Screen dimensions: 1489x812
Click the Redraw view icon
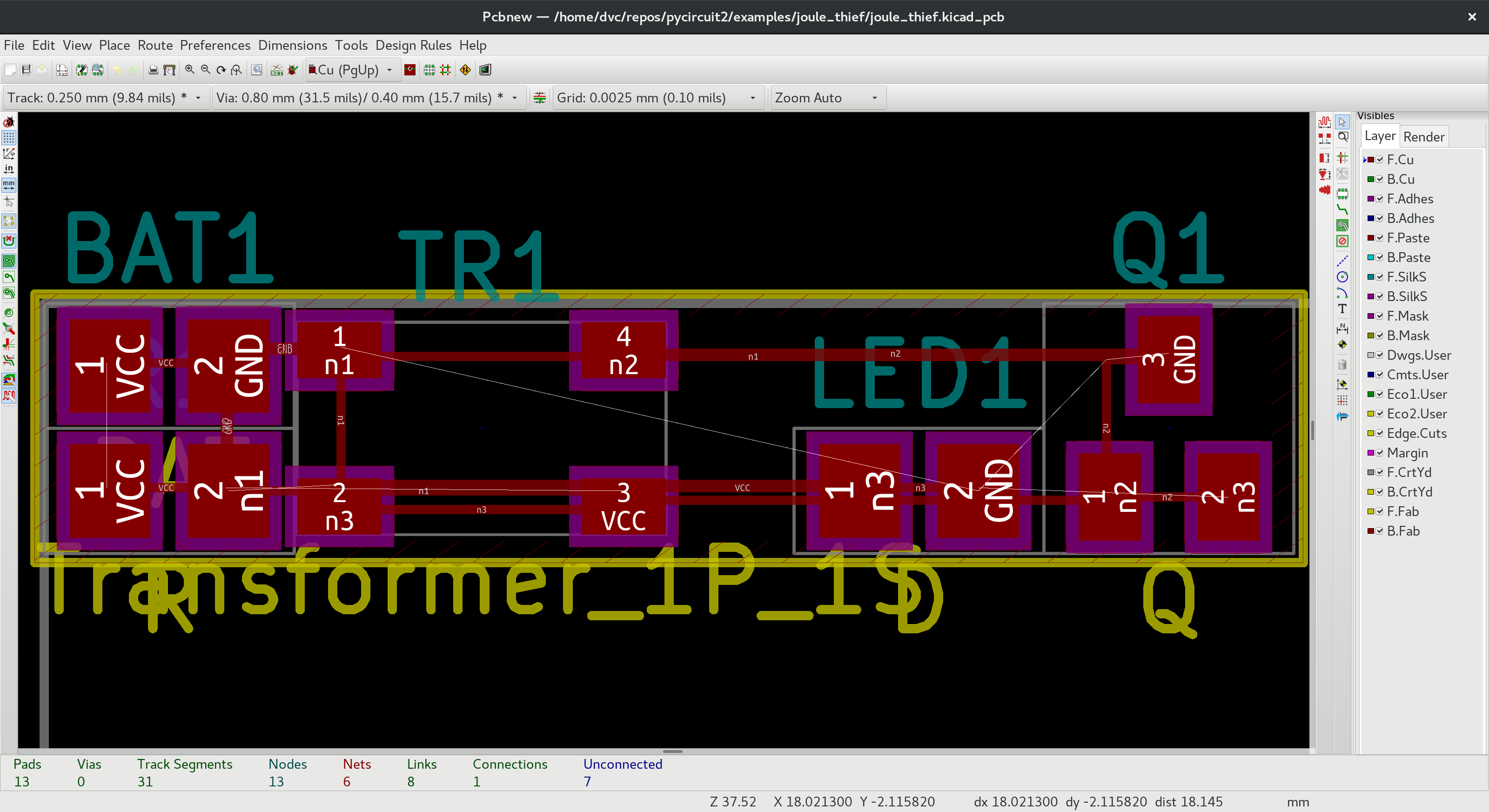[x=221, y=70]
